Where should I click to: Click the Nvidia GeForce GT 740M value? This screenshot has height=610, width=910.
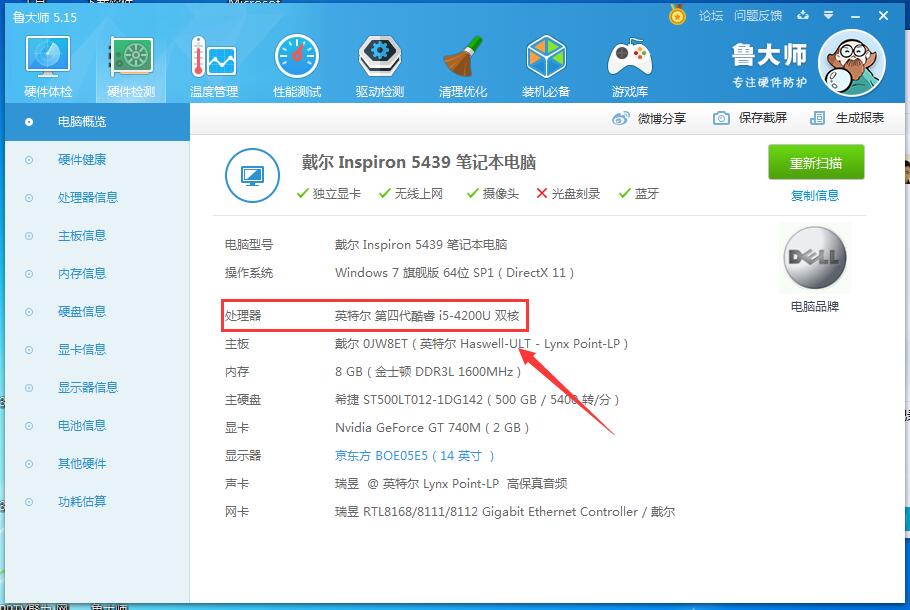(x=432, y=428)
